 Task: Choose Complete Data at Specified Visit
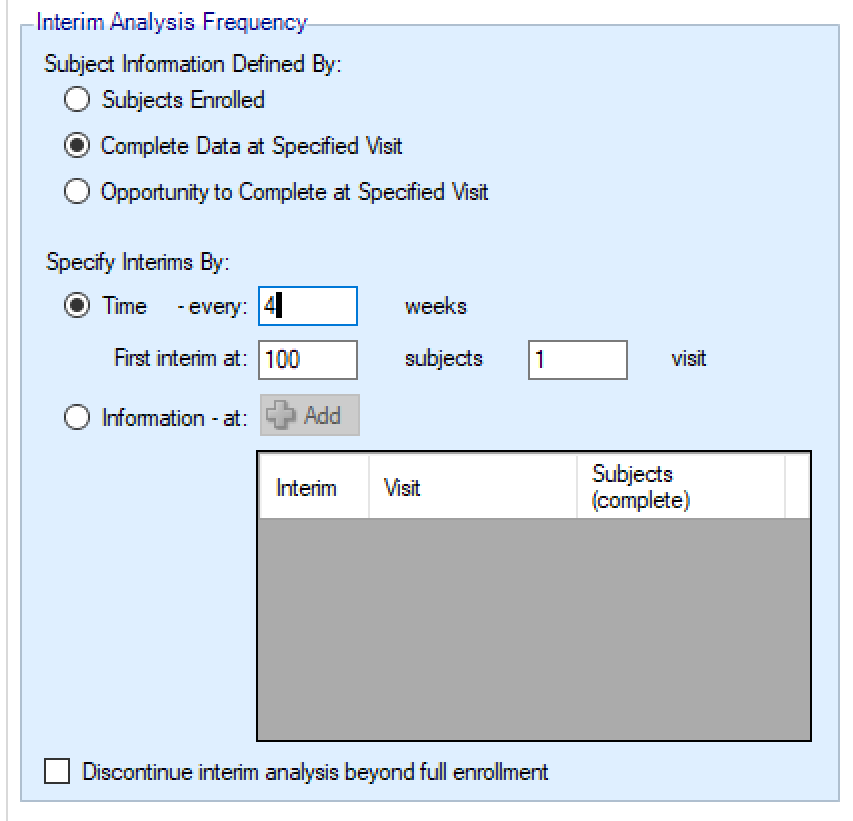(x=76, y=146)
